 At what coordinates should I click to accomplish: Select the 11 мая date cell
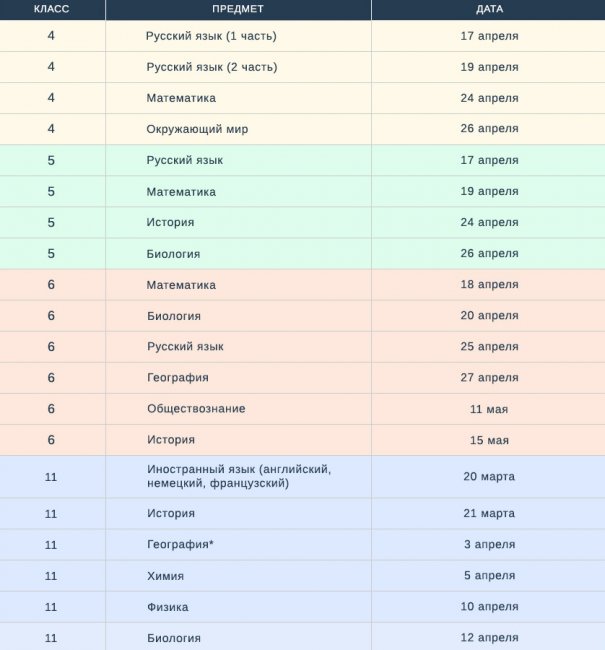coord(489,409)
